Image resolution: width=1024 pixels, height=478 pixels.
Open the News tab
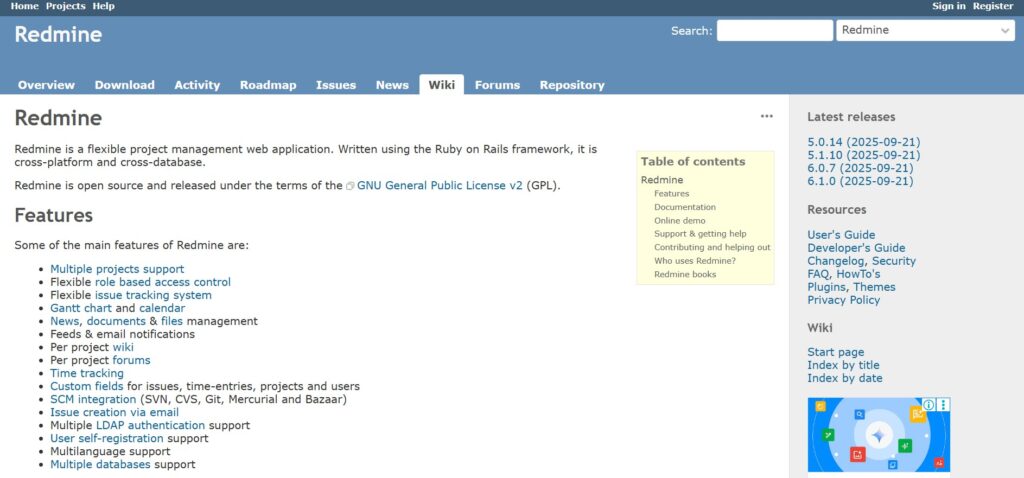392,85
